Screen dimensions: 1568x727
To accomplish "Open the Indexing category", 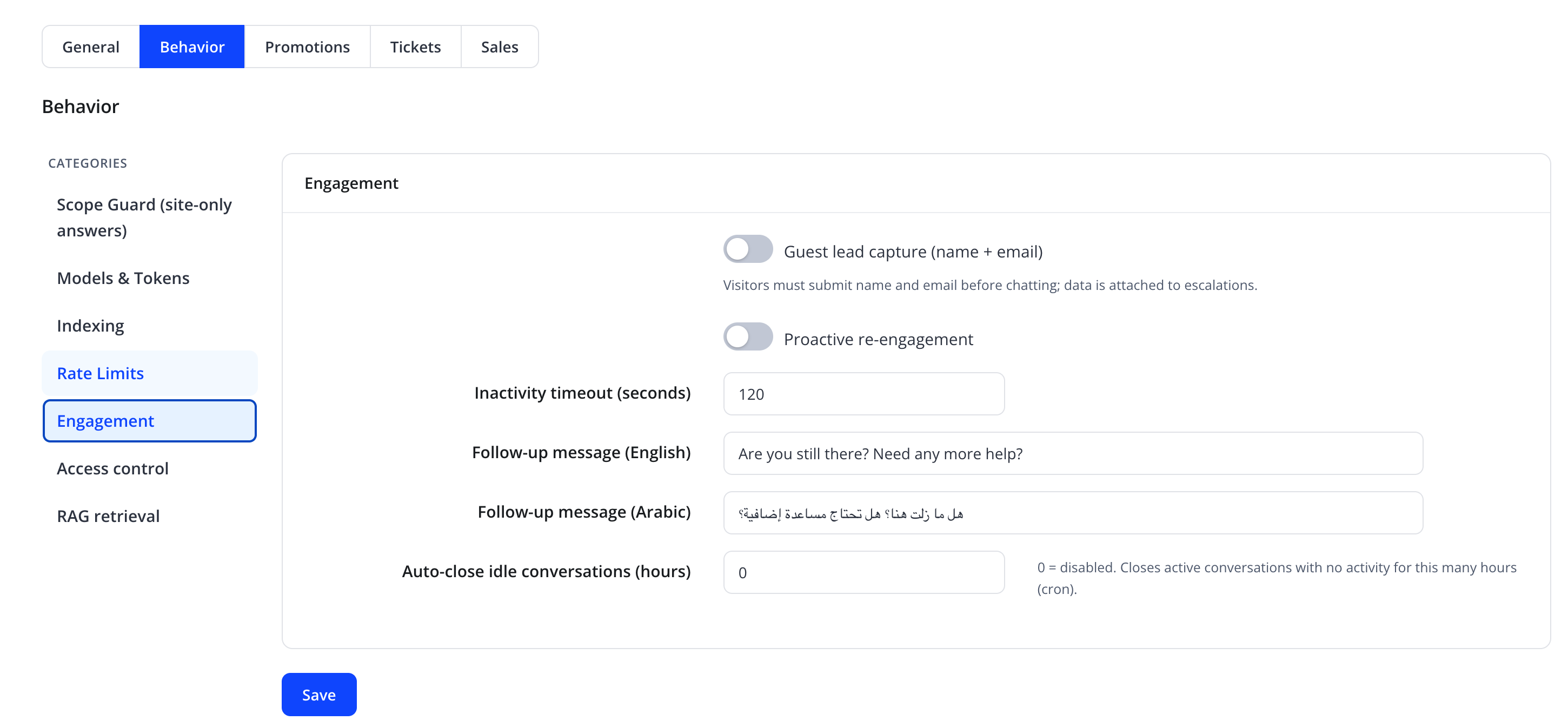I will coord(150,326).
